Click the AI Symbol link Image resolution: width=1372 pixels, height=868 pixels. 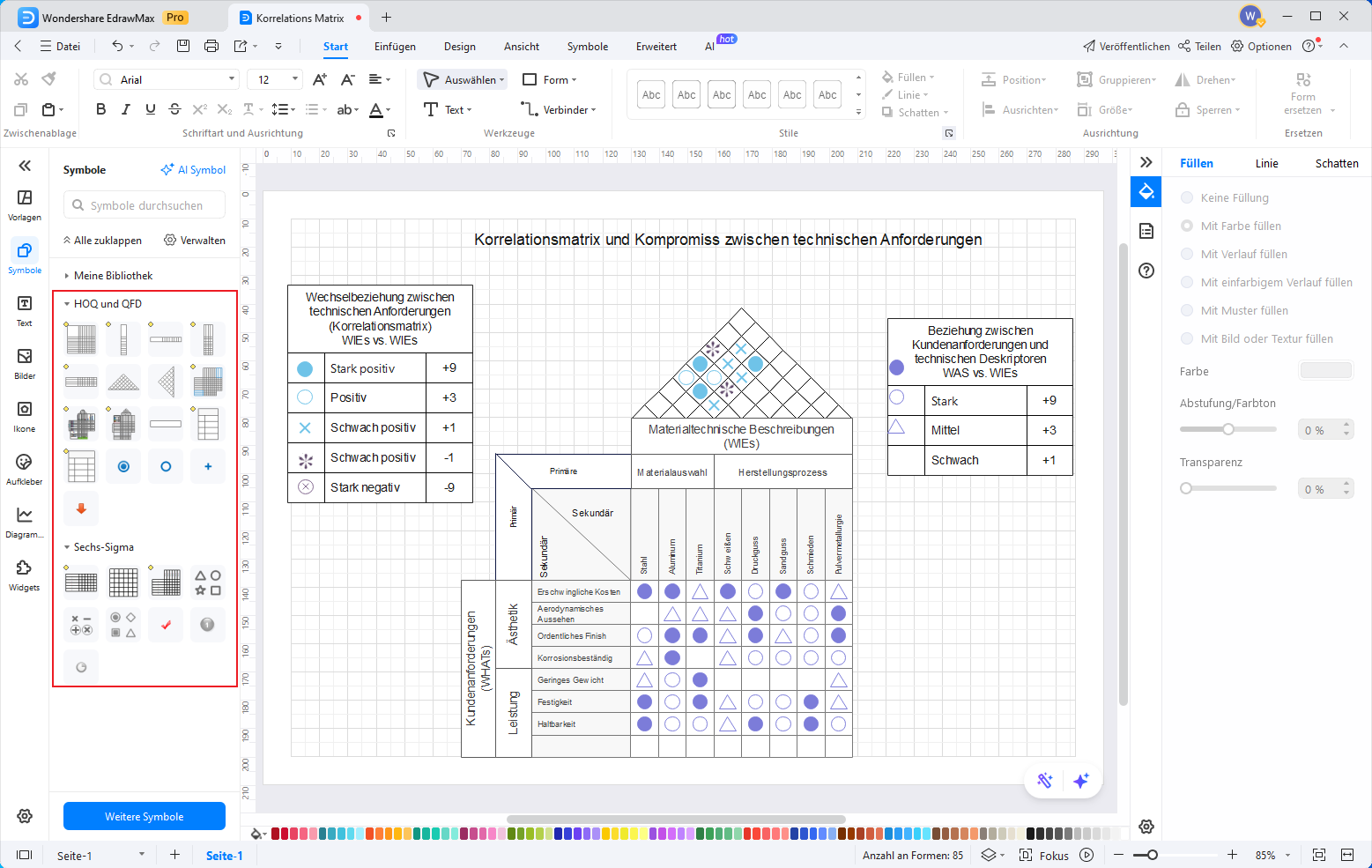pos(193,169)
